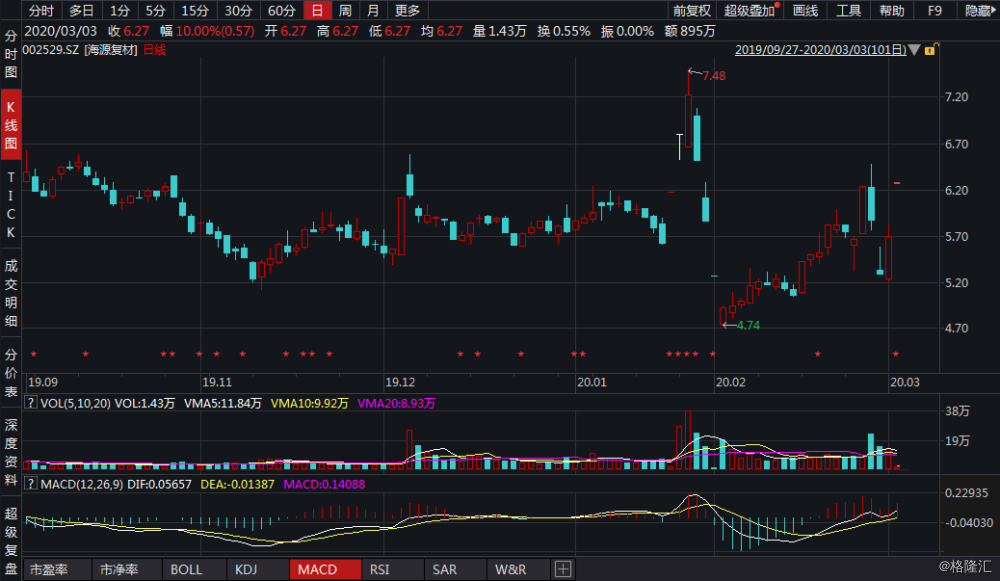Click the 7.48 high price marker
The width and height of the screenshot is (1000, 581).
[x=714, y=75]
